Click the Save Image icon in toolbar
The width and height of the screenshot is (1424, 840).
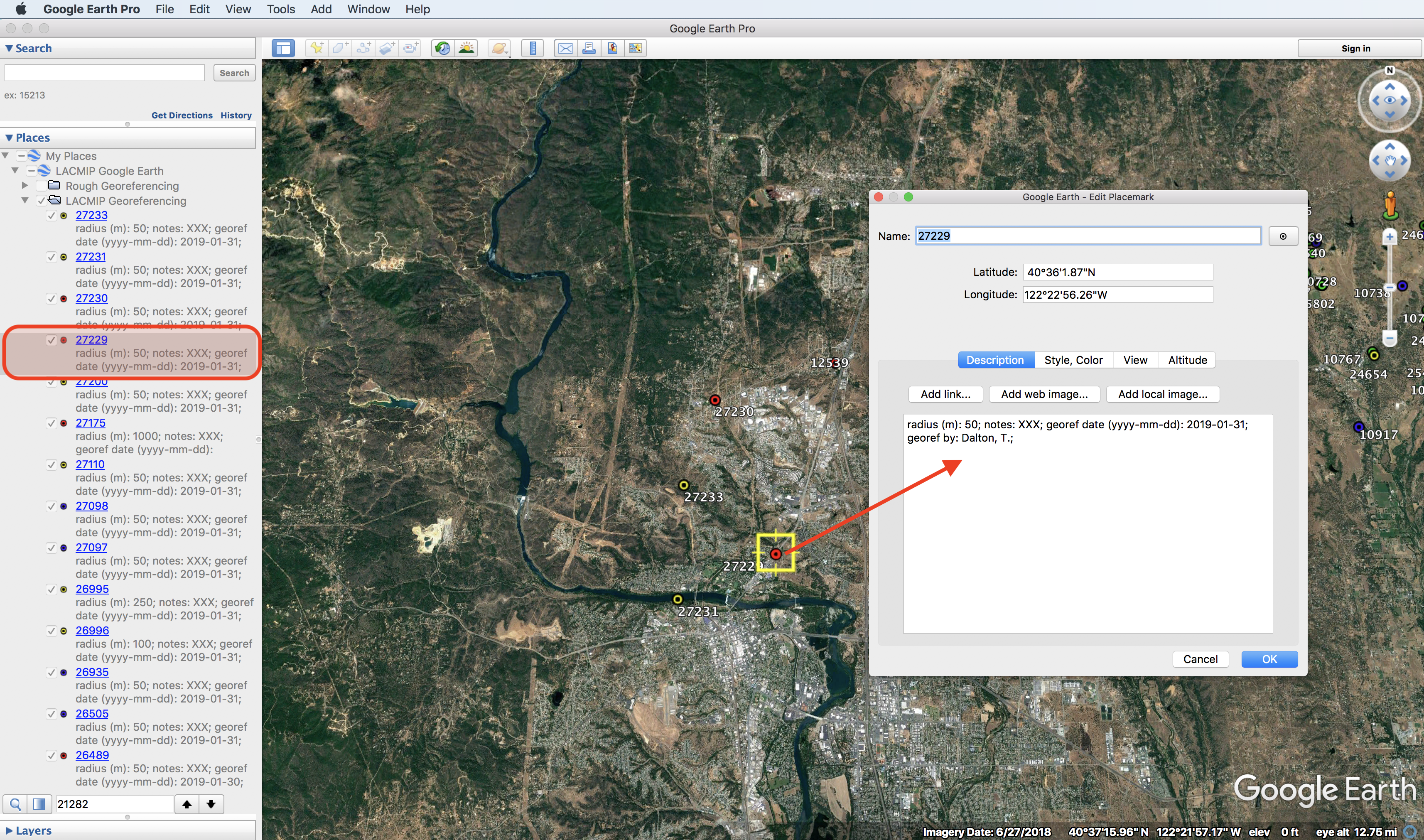[612, 48]
